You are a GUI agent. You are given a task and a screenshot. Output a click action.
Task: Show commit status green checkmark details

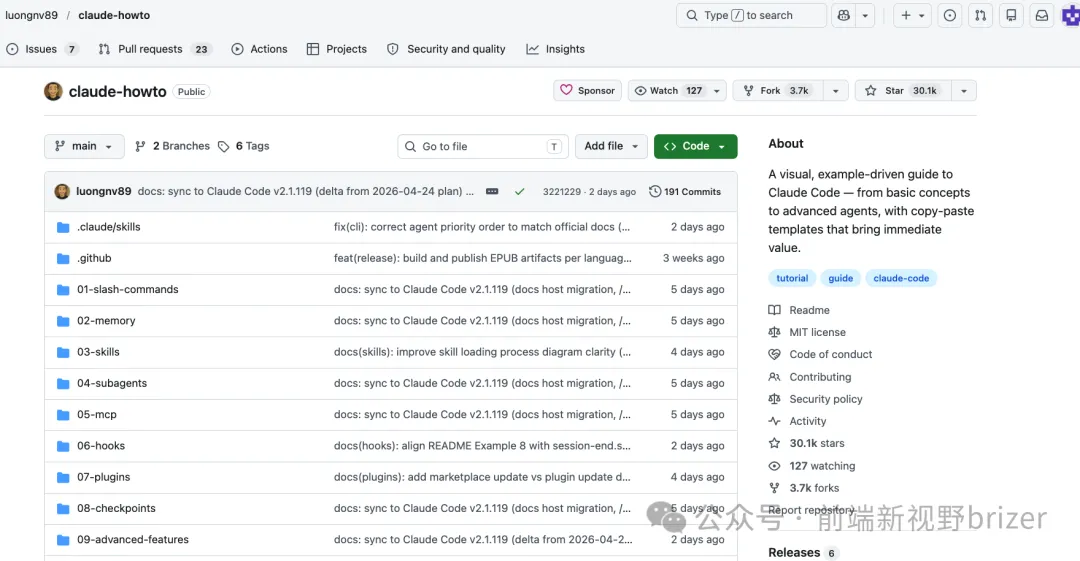point(519,192)
